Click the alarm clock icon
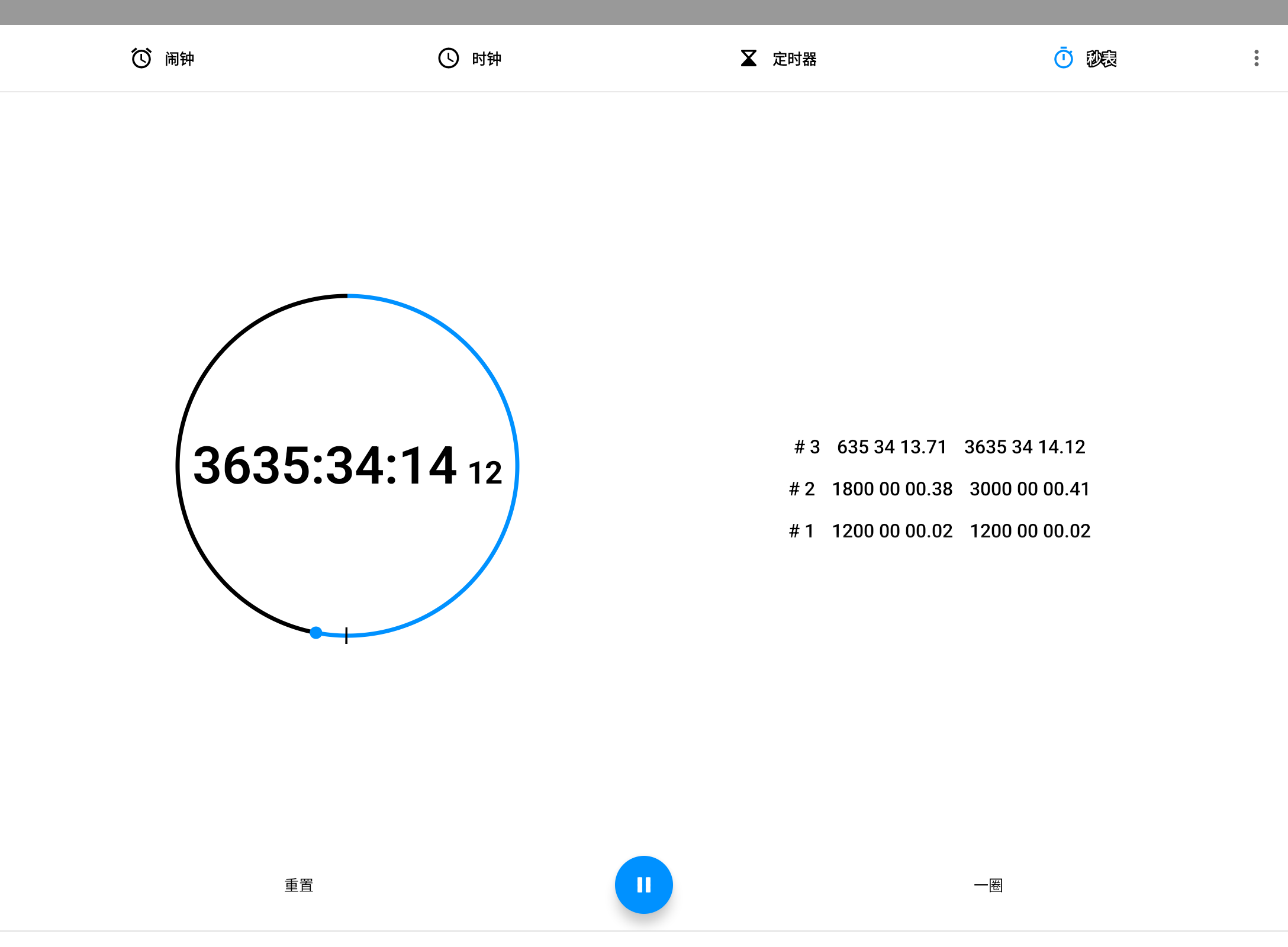 tap(141, 58)
